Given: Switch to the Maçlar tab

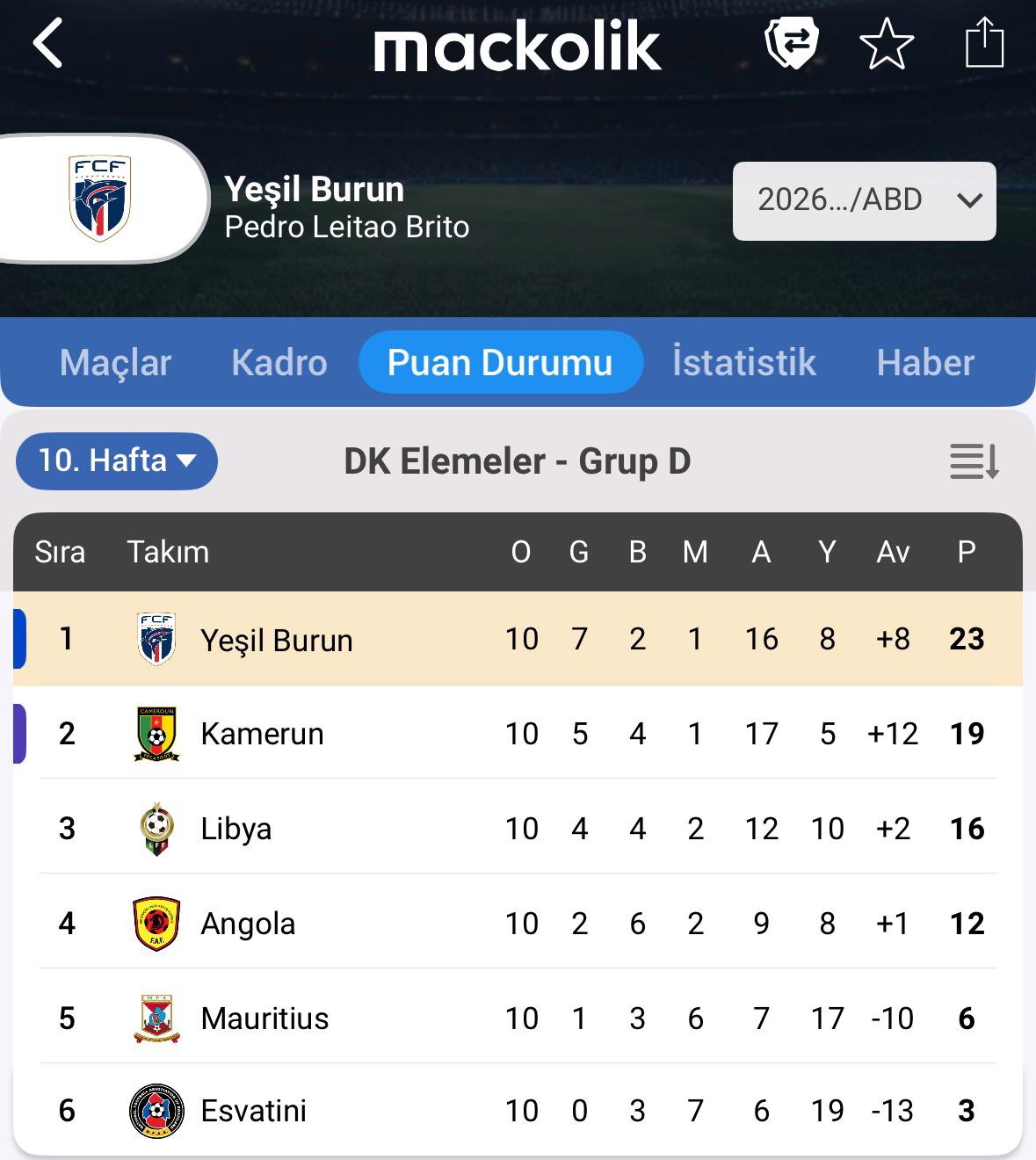Looking at the screenshot, I should click(115, 362).
